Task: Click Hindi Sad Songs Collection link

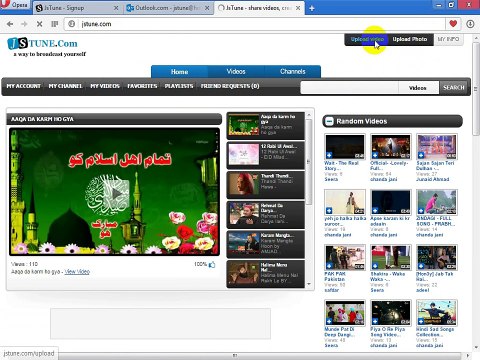Action: (435, 332)
